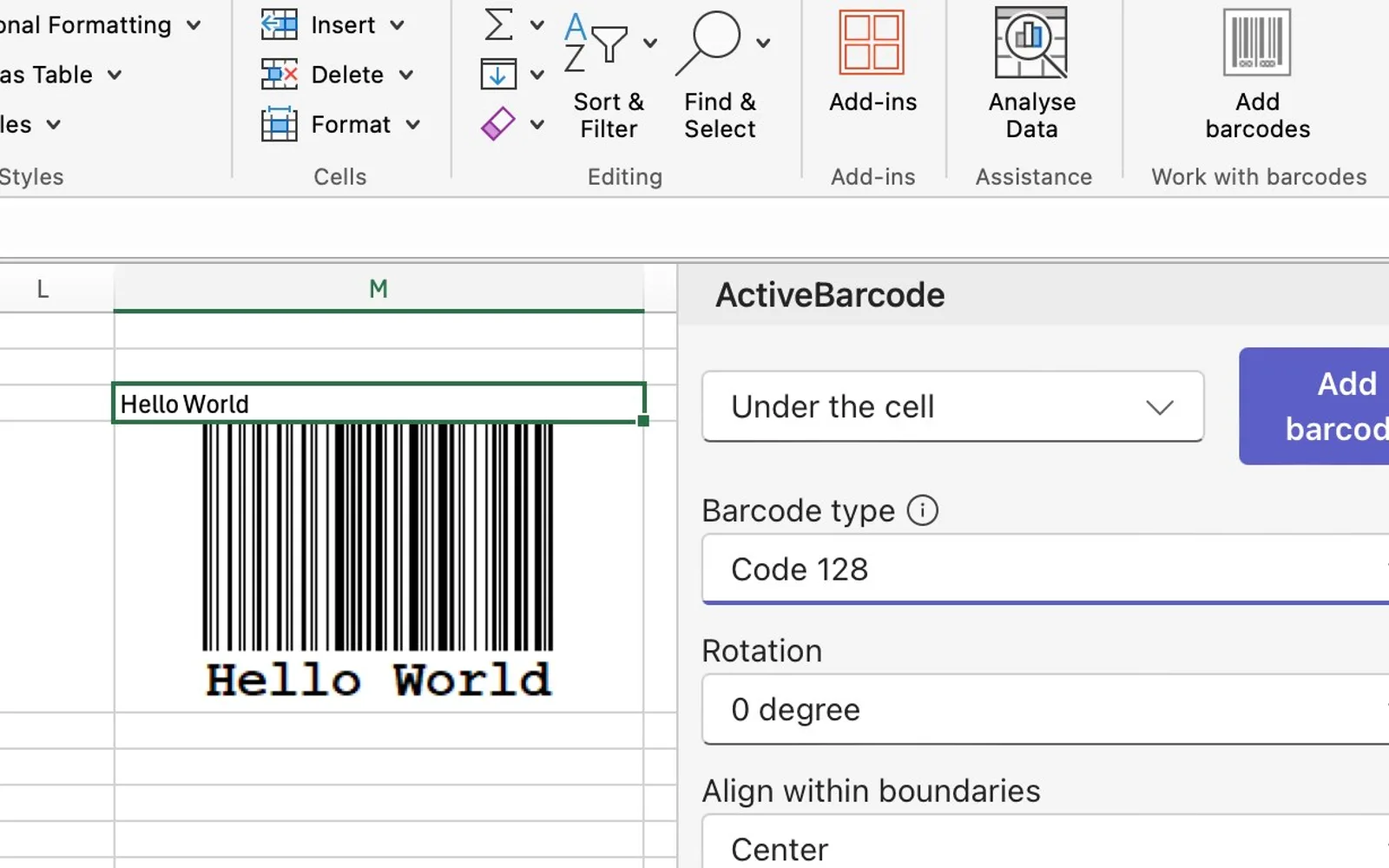Image resolution: width=1389 pixels, height=868 pixels.
Task: Expand the Delete dropdown arrow
Action: coord(405,75)
